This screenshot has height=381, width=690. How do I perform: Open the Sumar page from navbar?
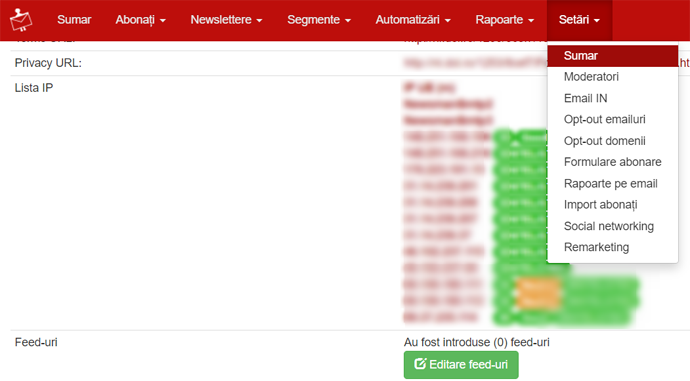coord(74,20)
